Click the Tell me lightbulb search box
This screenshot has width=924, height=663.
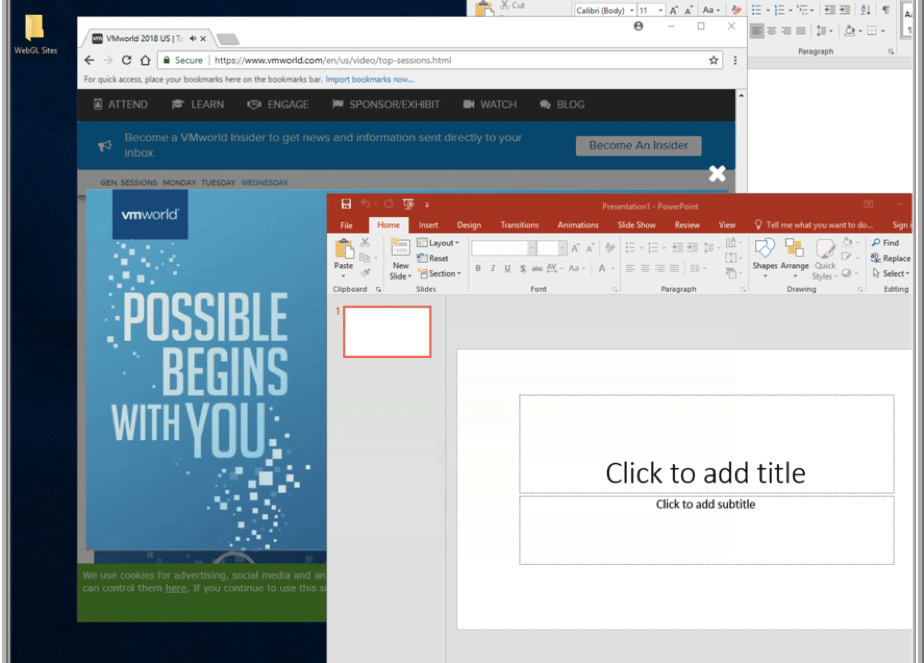[813, 225]
